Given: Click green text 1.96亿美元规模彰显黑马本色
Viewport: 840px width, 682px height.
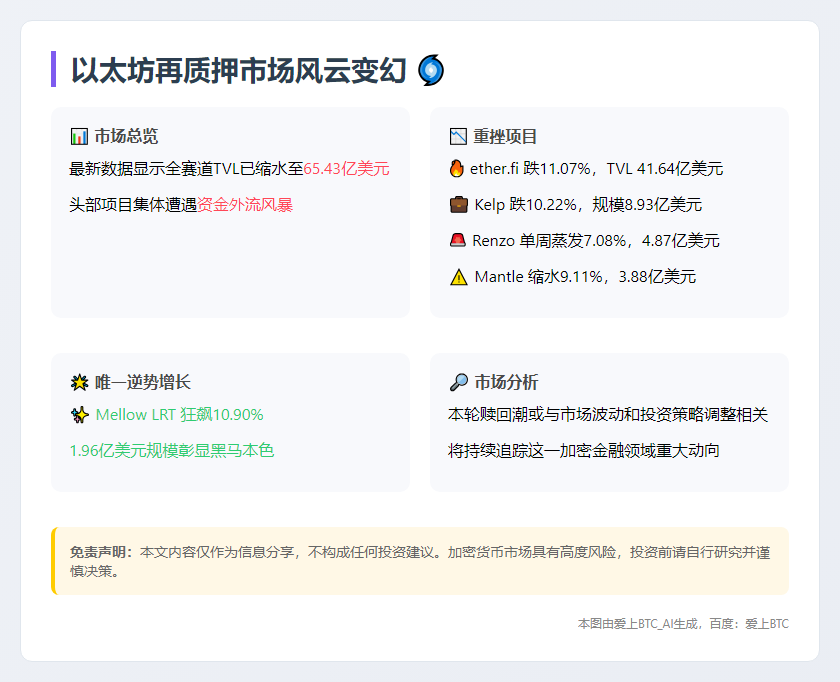Looking at the screenshot, I should click(171, 451).
